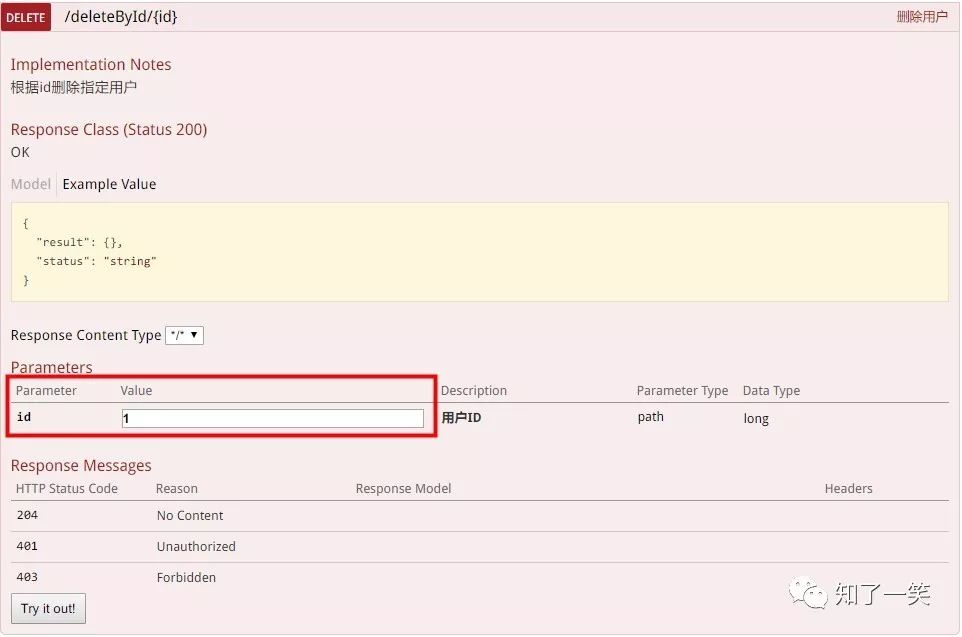Select the Example Value tab
962x637 pixels.
pyautogui.click(x=109, y=184)
